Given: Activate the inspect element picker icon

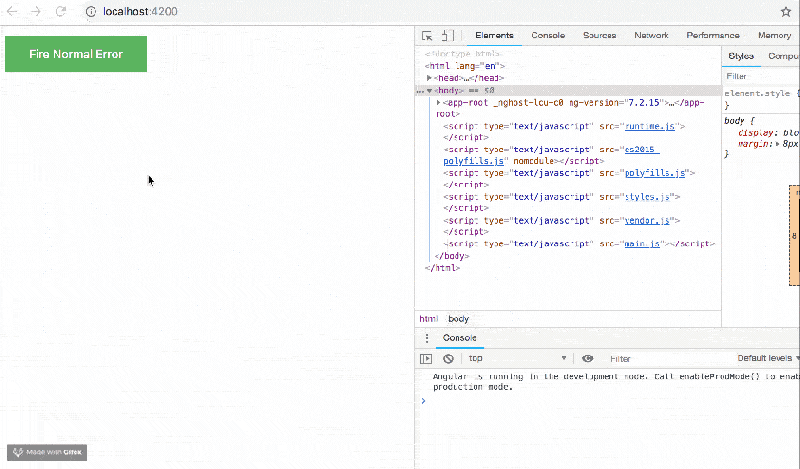Looking at the screenshot, I should [x=427, y=36].
